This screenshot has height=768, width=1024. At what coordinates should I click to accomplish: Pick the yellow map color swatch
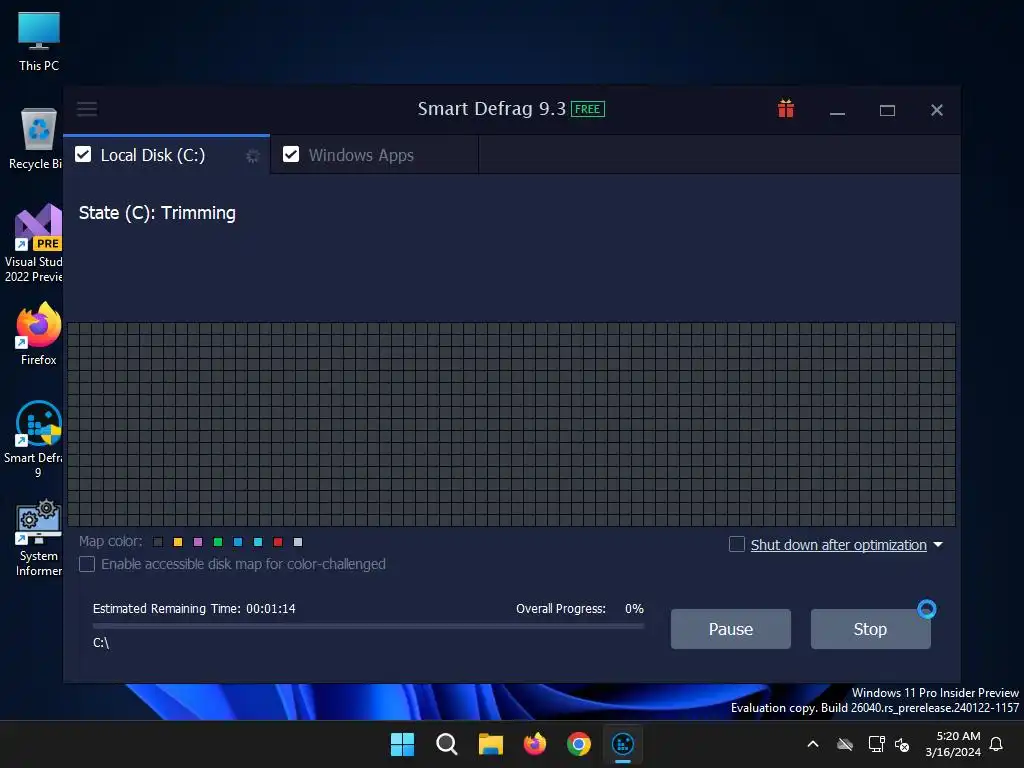(x=178, y=542)
